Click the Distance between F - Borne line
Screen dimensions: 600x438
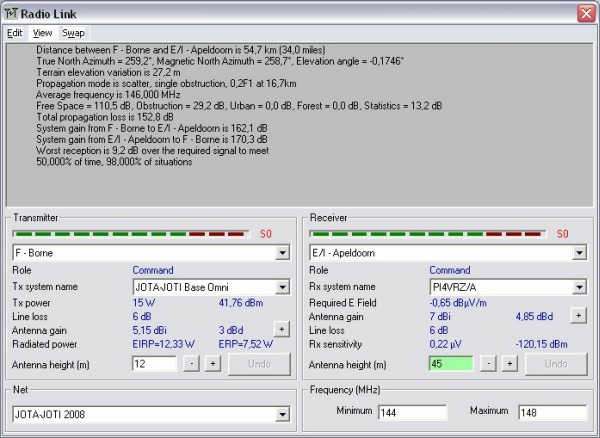(181, 50)
